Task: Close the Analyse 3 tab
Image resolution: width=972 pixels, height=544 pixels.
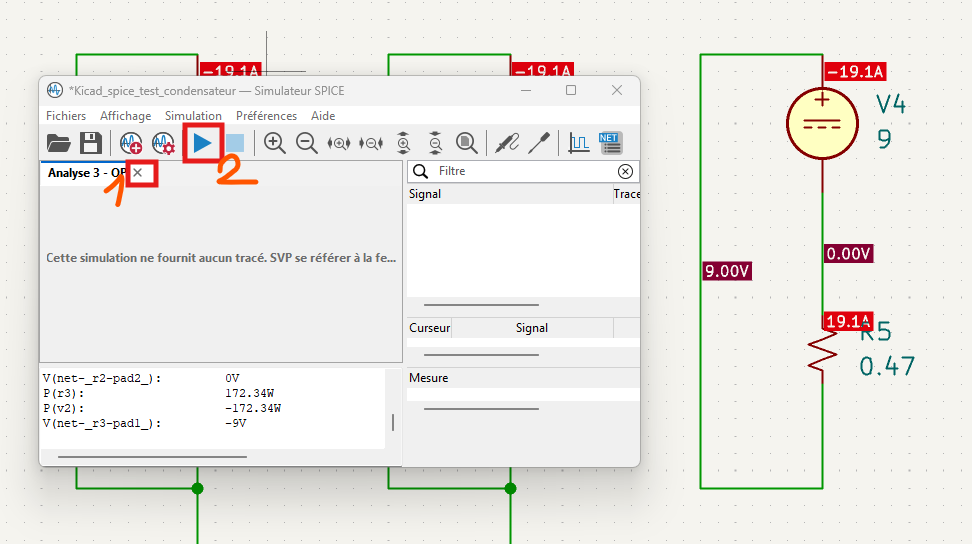Action: [x=138, y=173]
